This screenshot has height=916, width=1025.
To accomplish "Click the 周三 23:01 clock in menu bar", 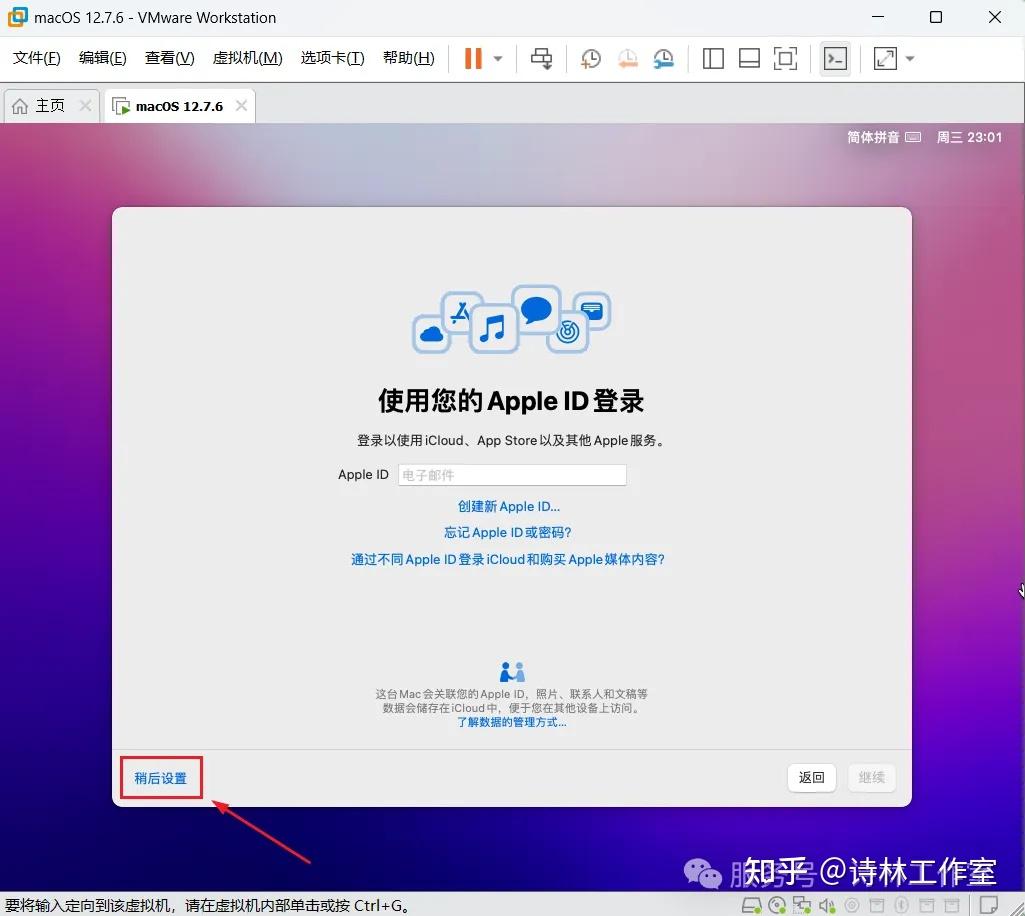I will pyautogui.click(x=969, y=137).
